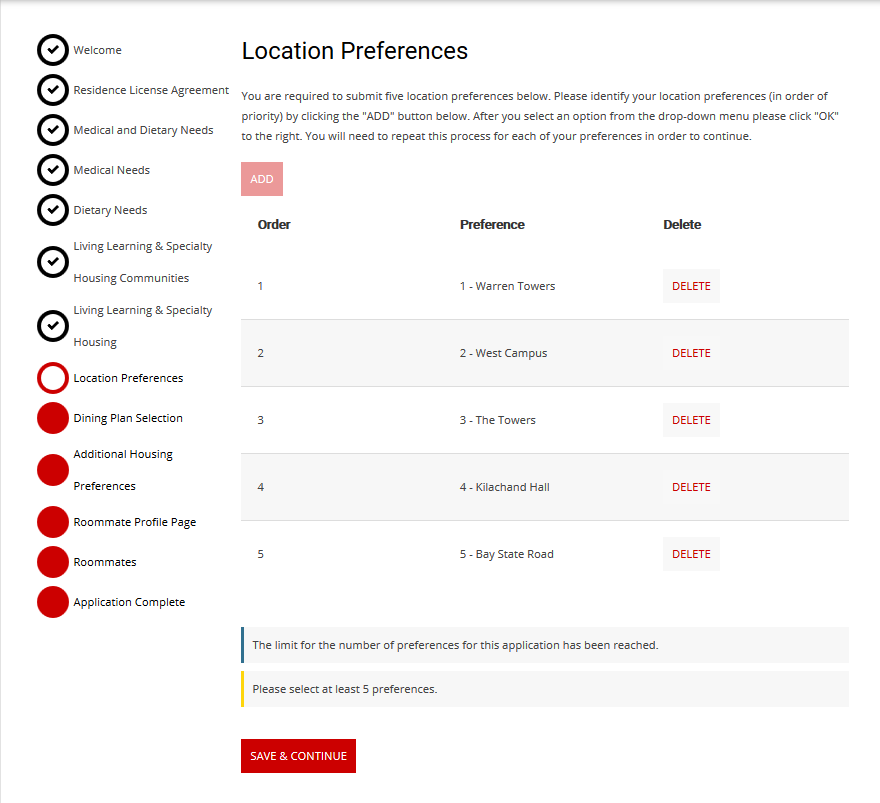Delete the Warren Towers preference

point(691,286)
